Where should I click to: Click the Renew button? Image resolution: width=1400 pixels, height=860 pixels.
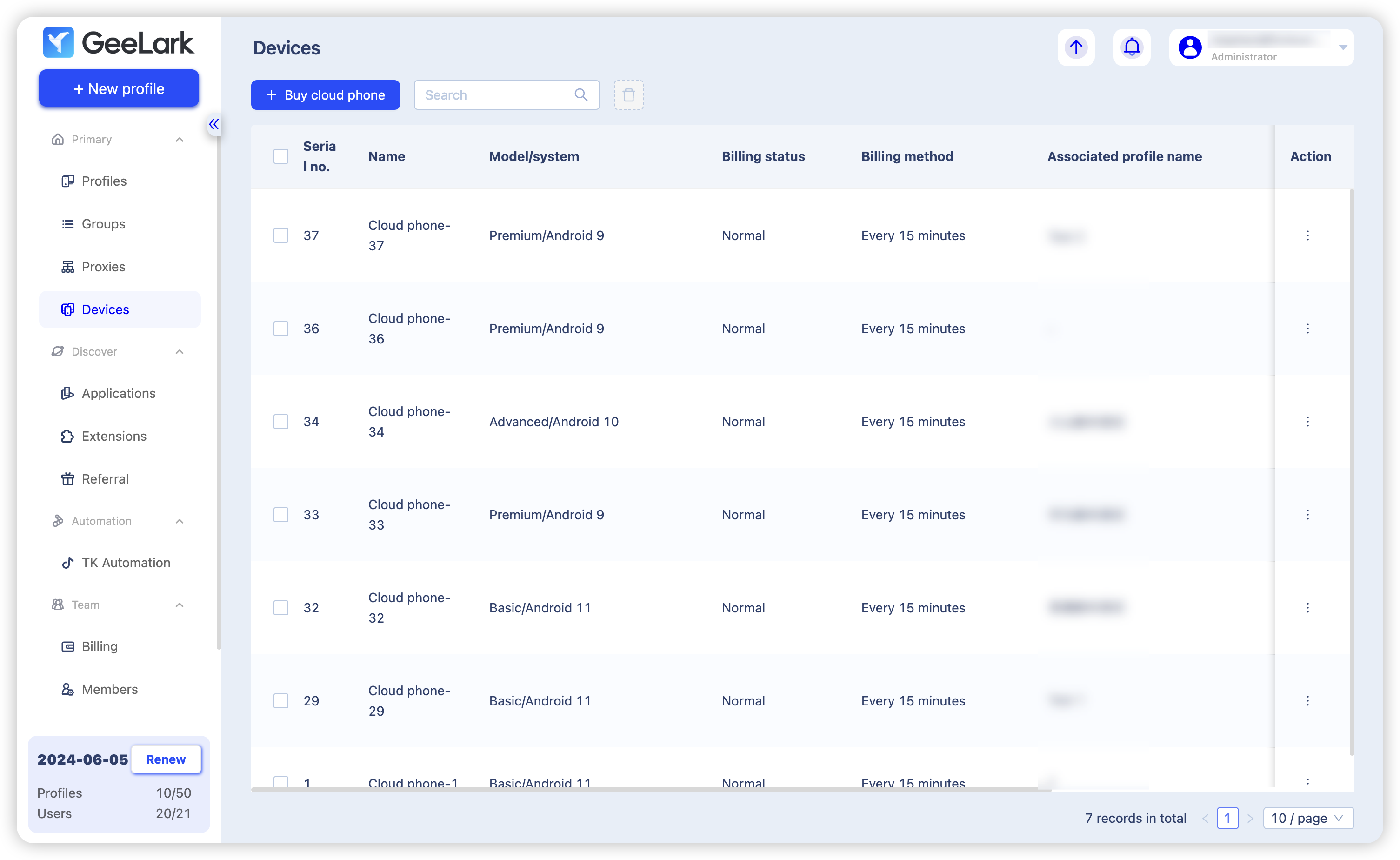tap(166, 759)
